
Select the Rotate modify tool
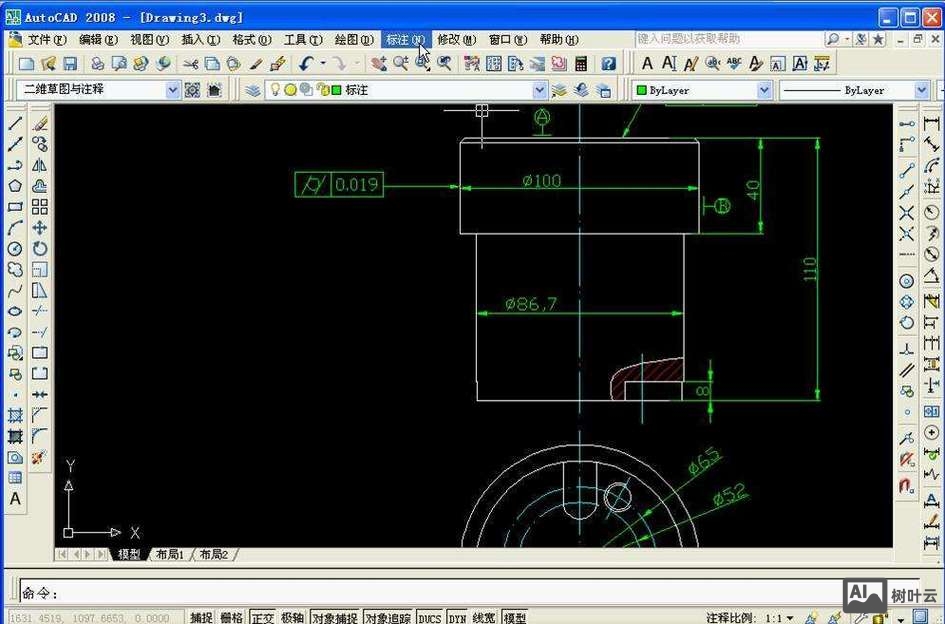coord(40,248)
